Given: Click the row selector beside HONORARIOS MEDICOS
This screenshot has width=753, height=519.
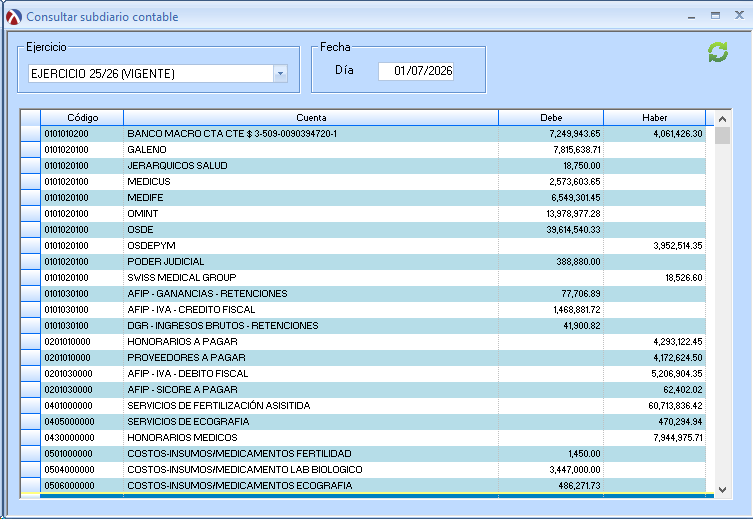Looking at the screenshot, I should click(x=31, y=438).
